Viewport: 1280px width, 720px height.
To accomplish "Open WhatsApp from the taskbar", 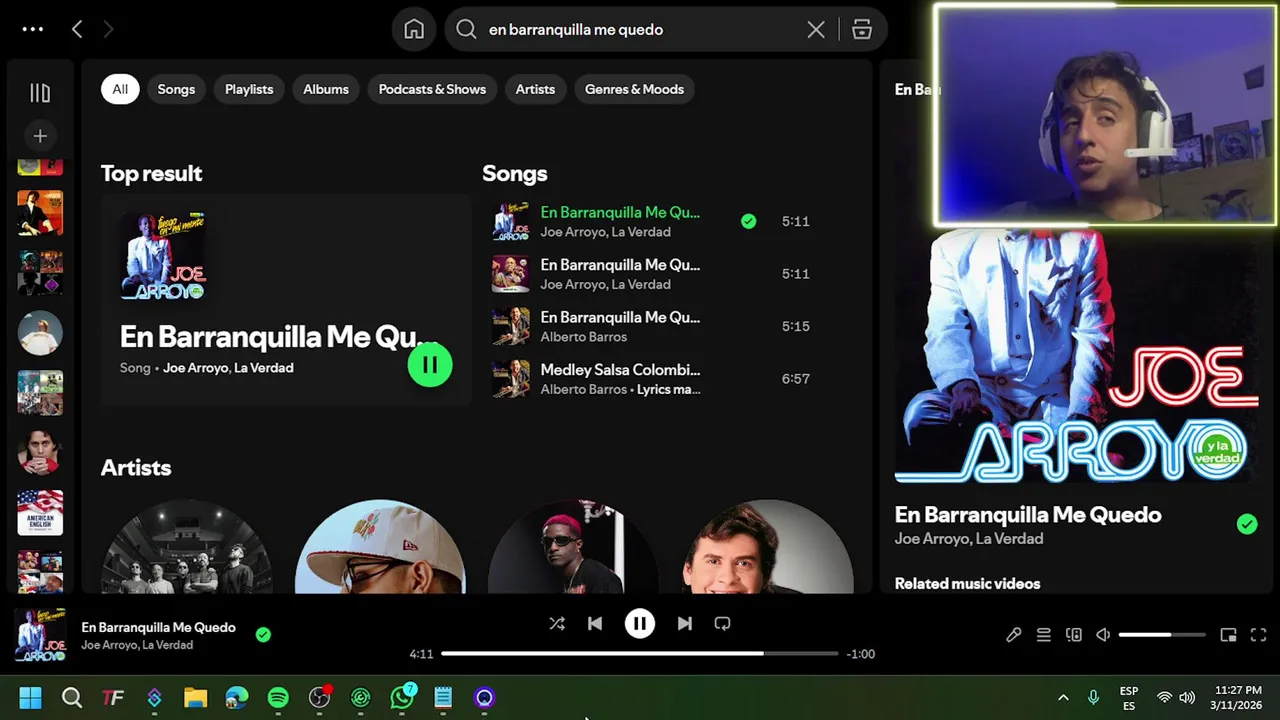I will tap(402, 698).
